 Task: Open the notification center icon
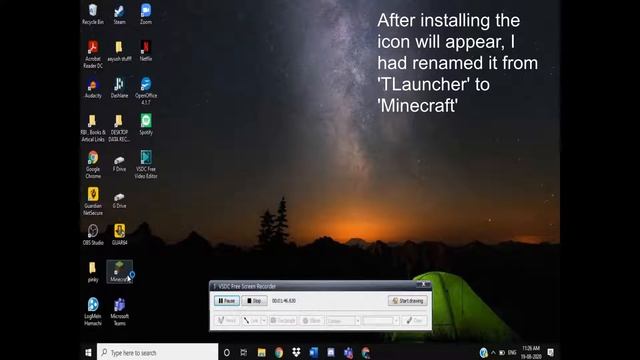(x=551, y=352)
